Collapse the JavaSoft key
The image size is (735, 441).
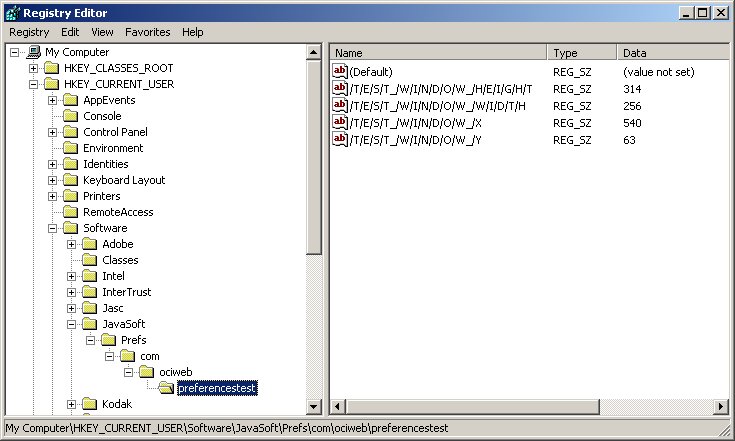click(x=71, y=324)
